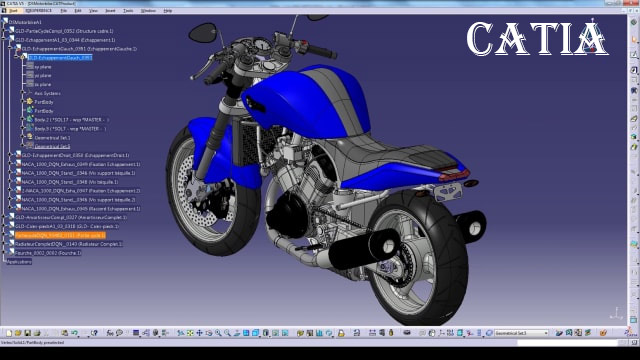Expand the GLD-AmortisseurCompl_0327 node
The width and height of the screenshot is (640, 360).
click(x=4, y=217)
